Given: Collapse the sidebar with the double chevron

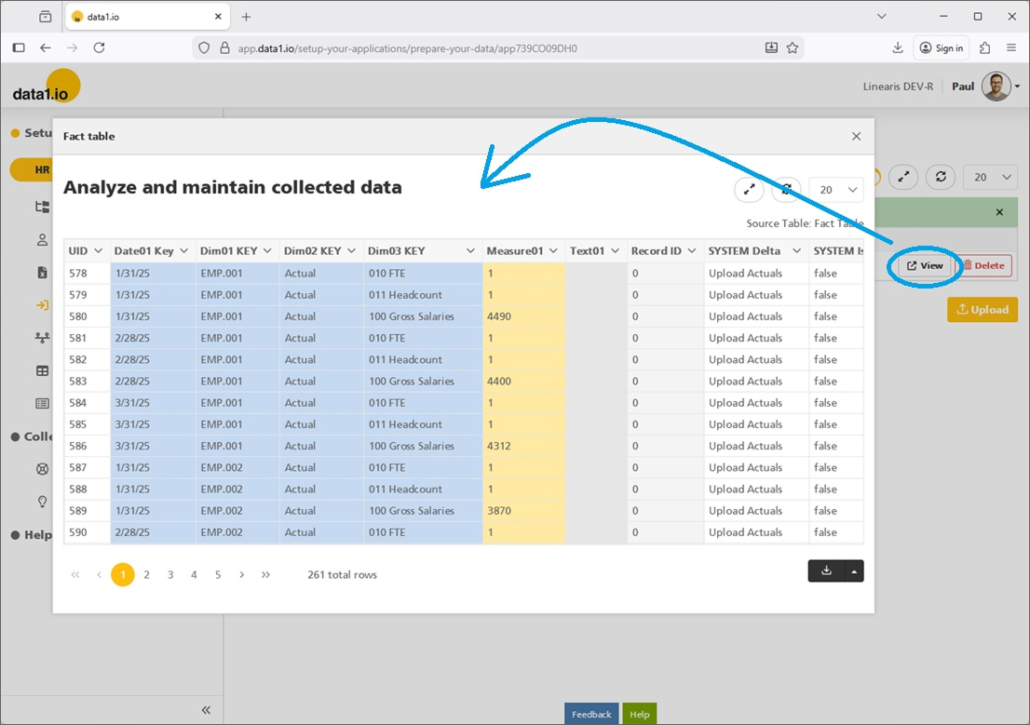Looking at the screenshot, I should [x=206, y=710].
